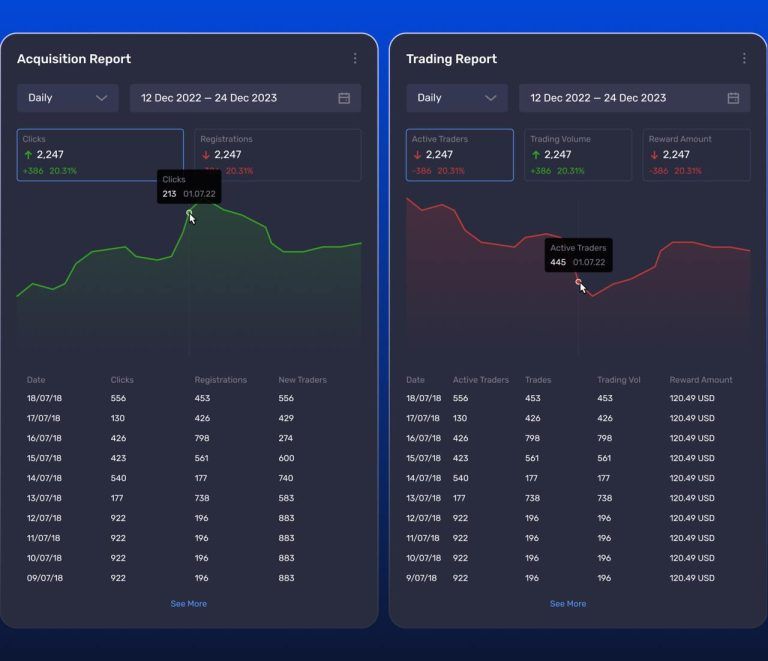
Task: Click the data point on red Active Traders chart
Action: (x=578, y=282)
